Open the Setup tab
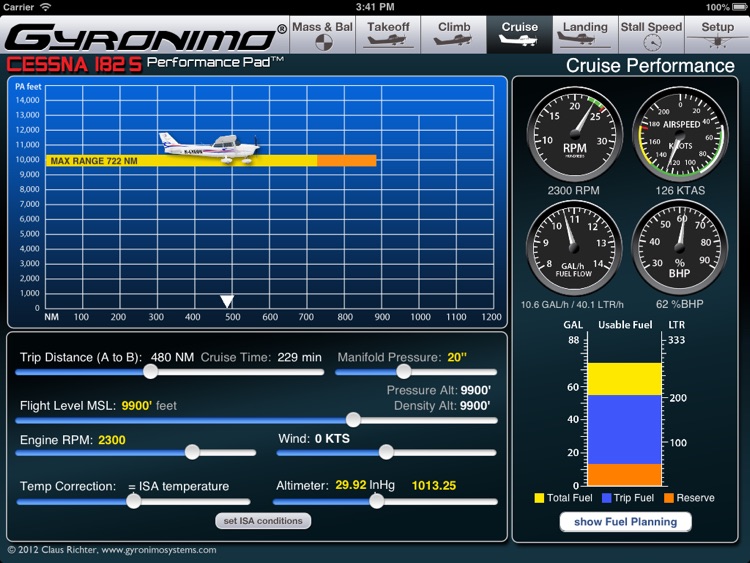The image size is (750, 563). pos(717,34)
